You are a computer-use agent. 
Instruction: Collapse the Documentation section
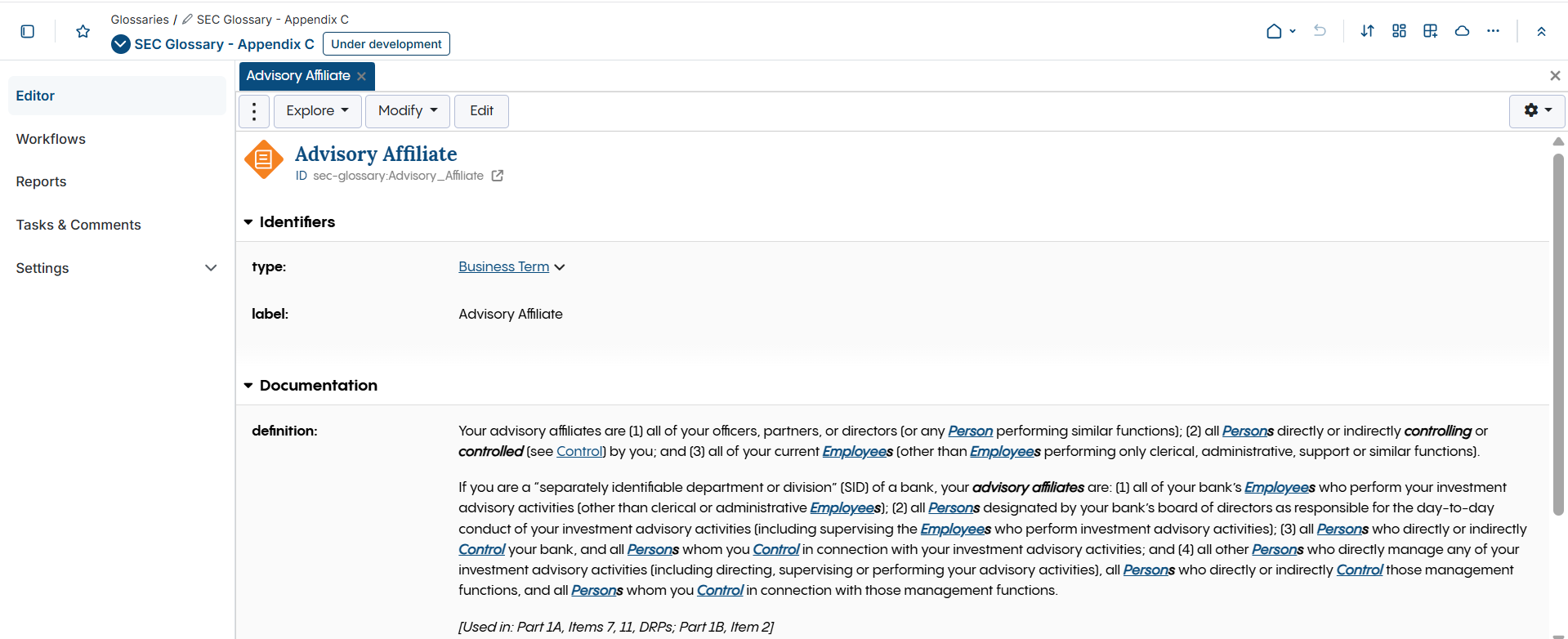[x=248, y=386]
